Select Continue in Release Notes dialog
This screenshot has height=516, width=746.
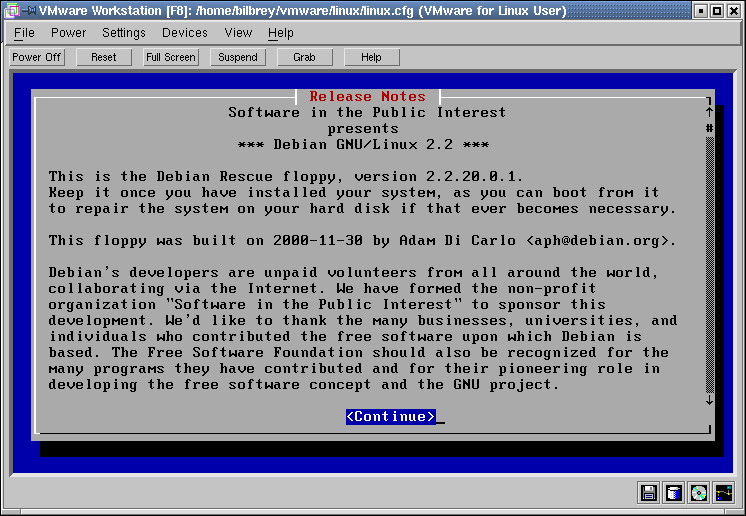[x=391, y=416]
